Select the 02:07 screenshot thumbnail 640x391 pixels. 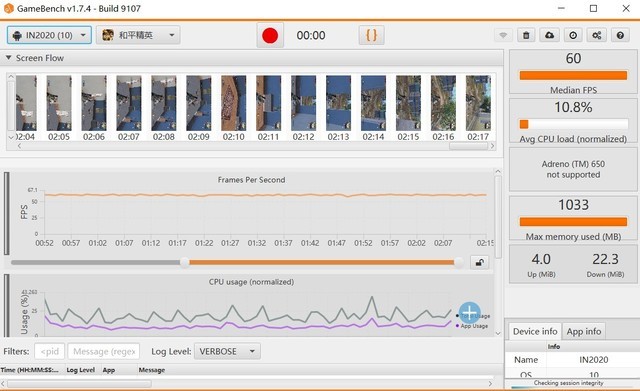tap(129, 103)
